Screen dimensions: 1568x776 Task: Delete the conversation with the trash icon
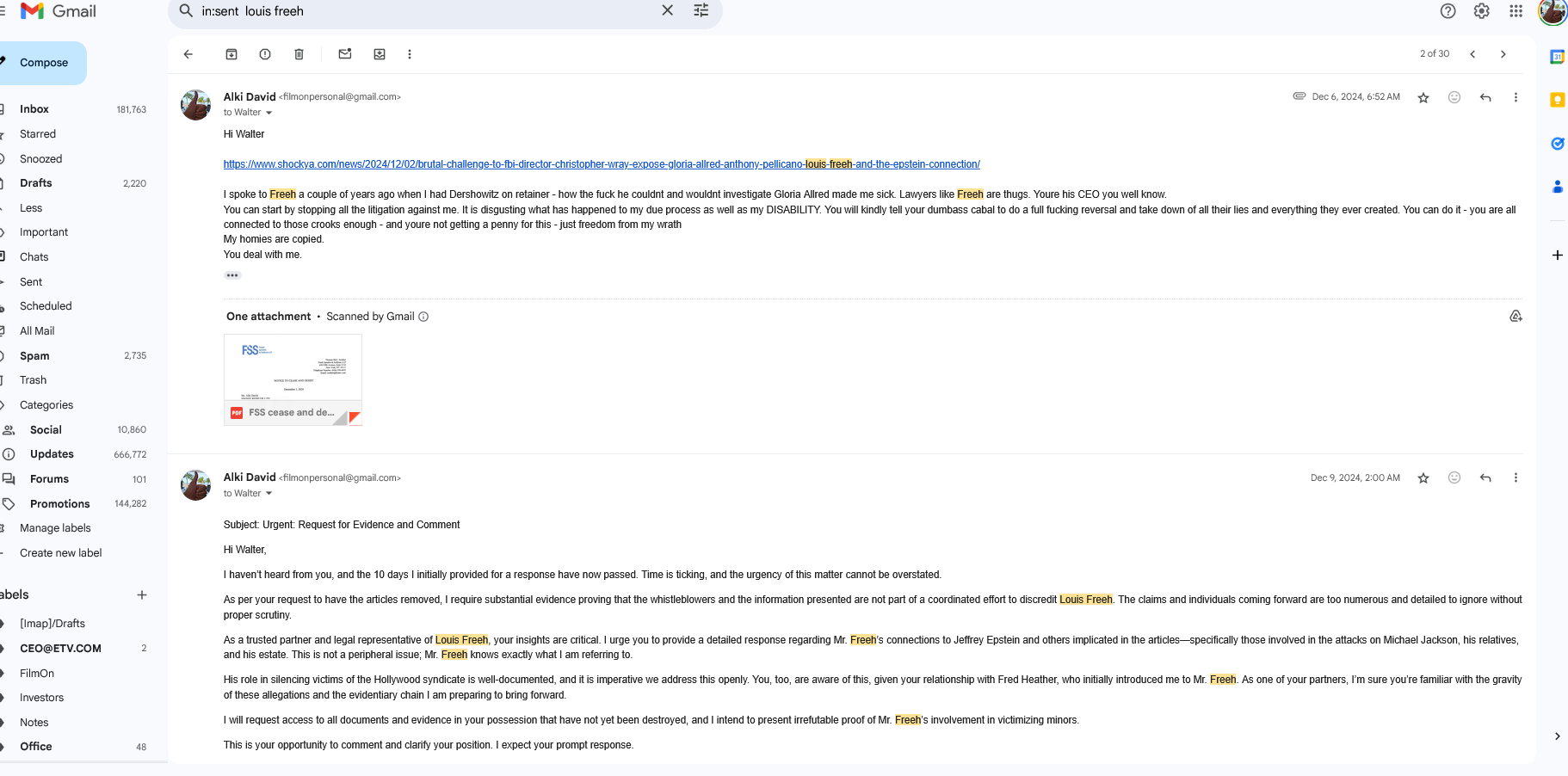[x=299, y=54]
